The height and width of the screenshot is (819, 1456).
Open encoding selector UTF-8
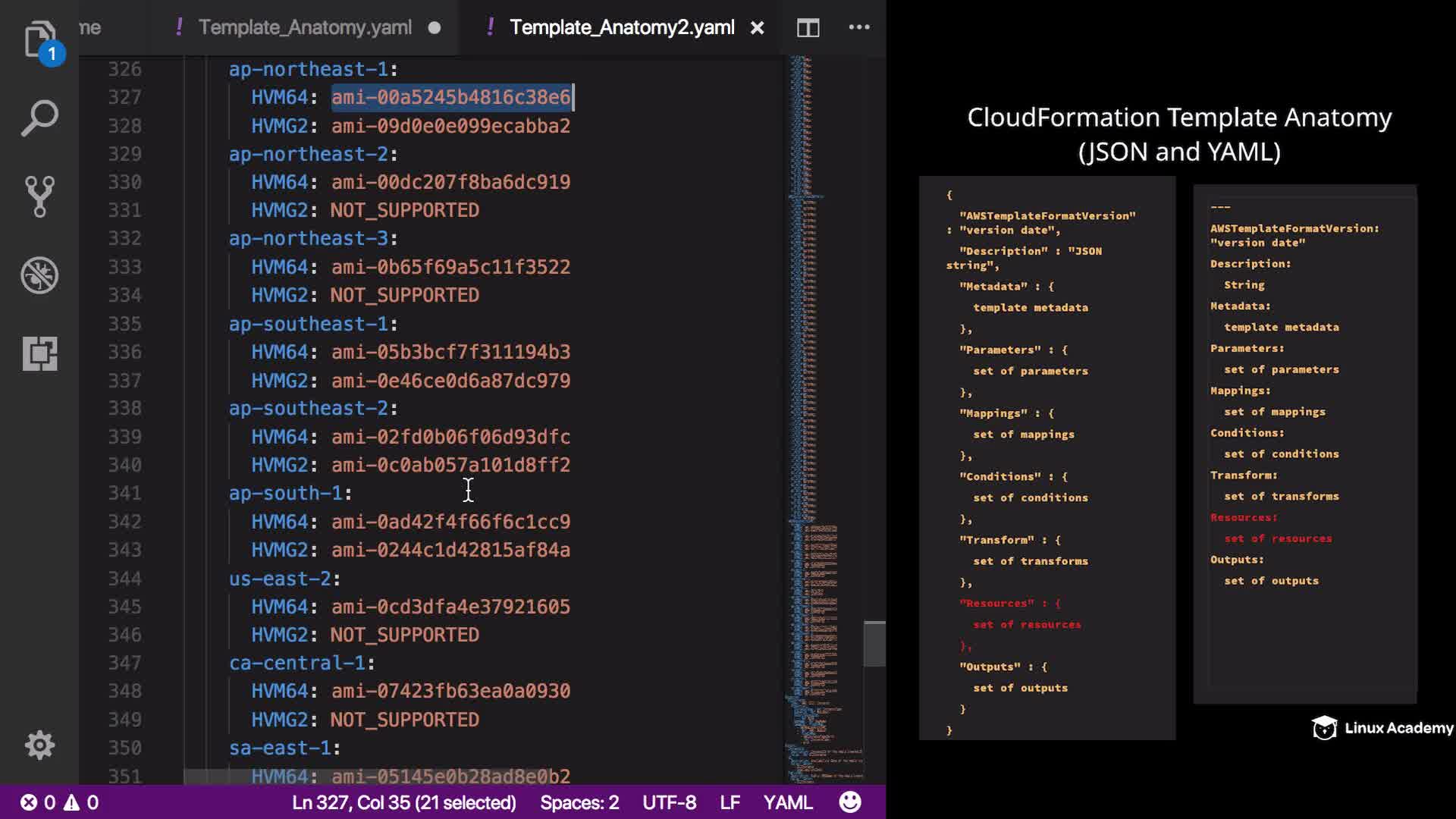[x=669, y=802]
